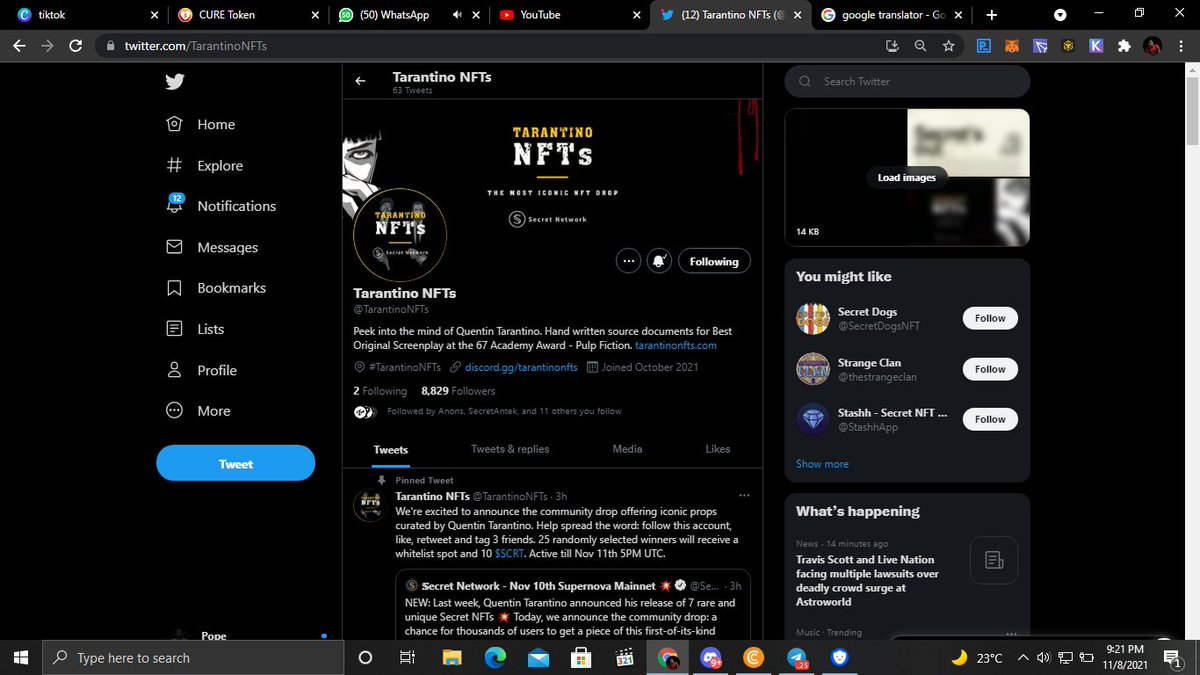Open the More sidebar menu
The width and height of the screenshot is (1200, 675).
point(198,411)
